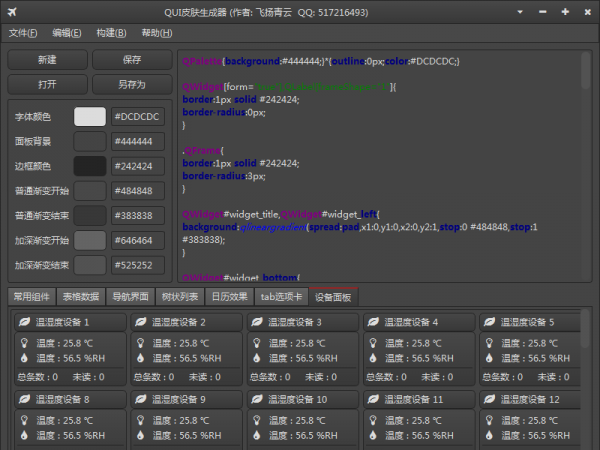
Task: Click the 字体颜色 color swatch
Action: 90,117
